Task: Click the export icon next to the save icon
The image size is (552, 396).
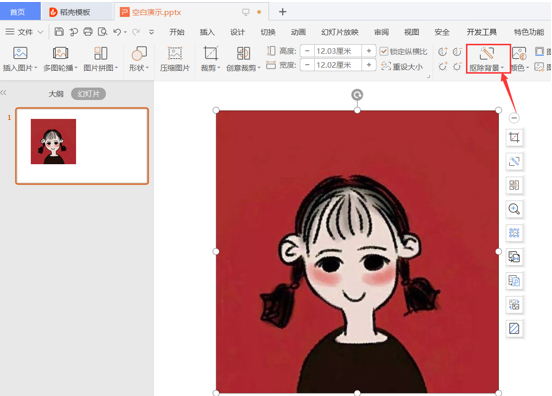Action: click(74, 32)
